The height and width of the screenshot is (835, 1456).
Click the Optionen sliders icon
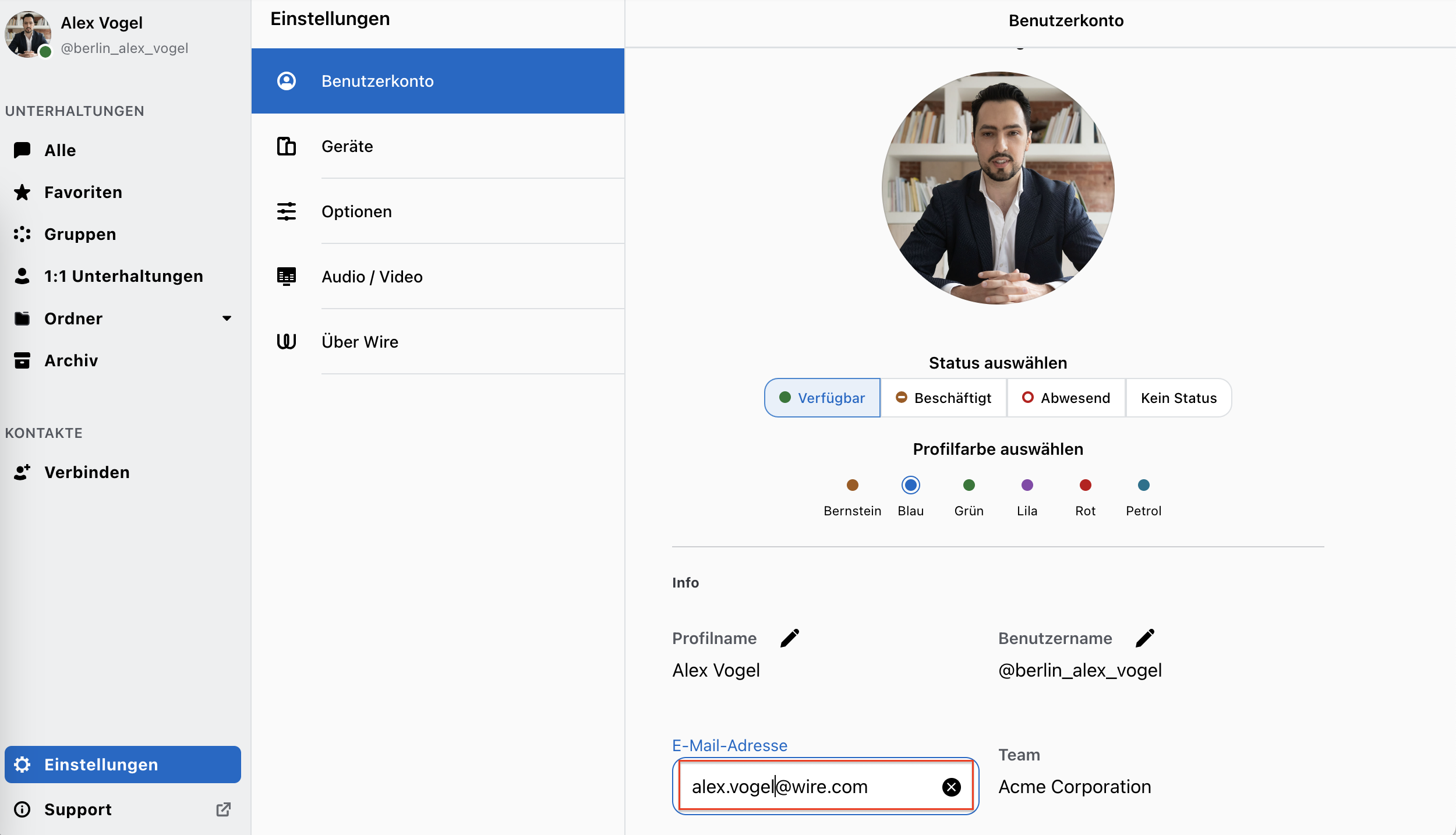click(x=287, y=211)
